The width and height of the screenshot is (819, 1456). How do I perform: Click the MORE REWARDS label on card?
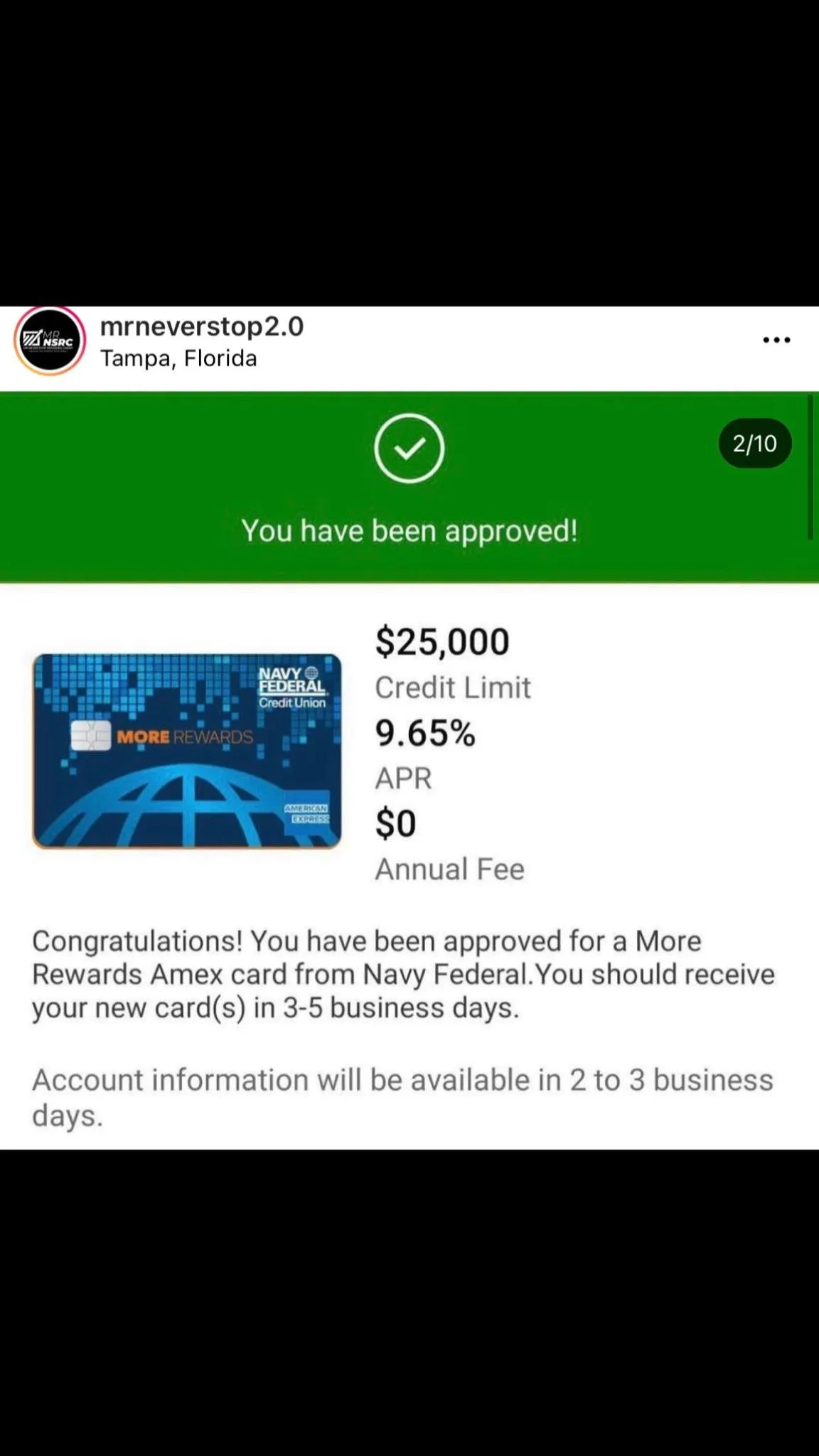click(185, 737)
